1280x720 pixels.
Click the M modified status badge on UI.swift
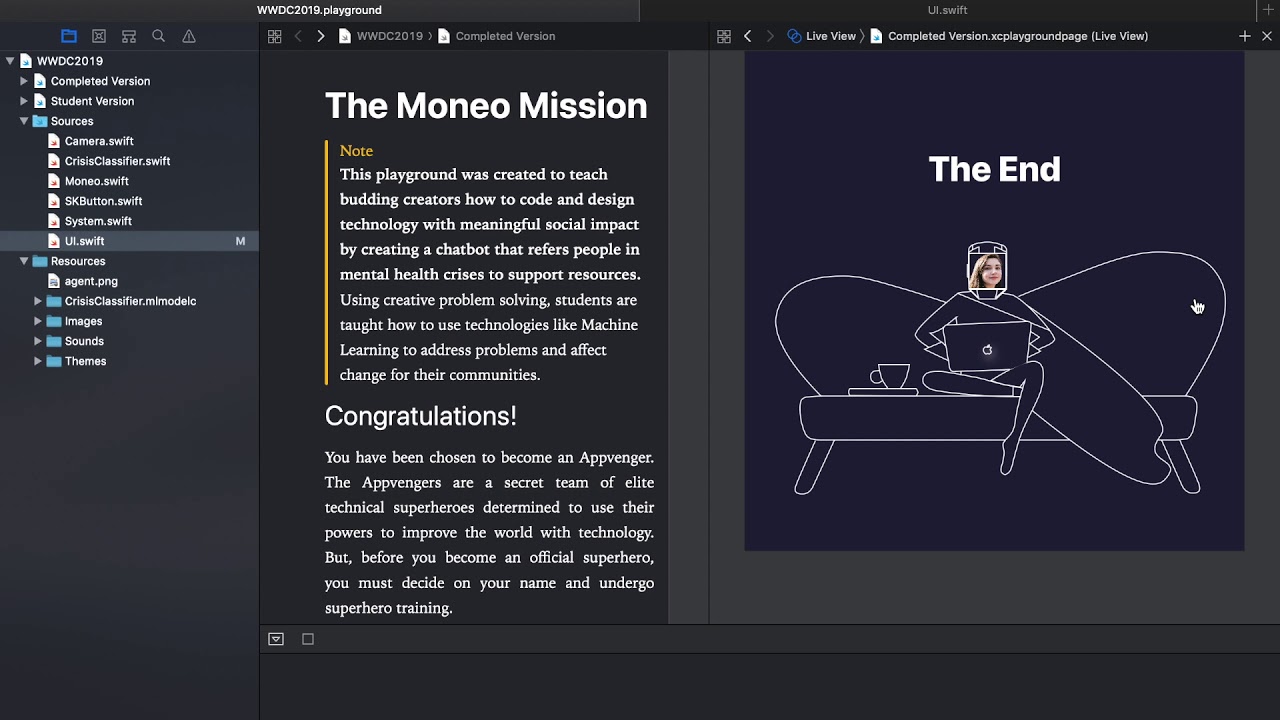(240, 241)
